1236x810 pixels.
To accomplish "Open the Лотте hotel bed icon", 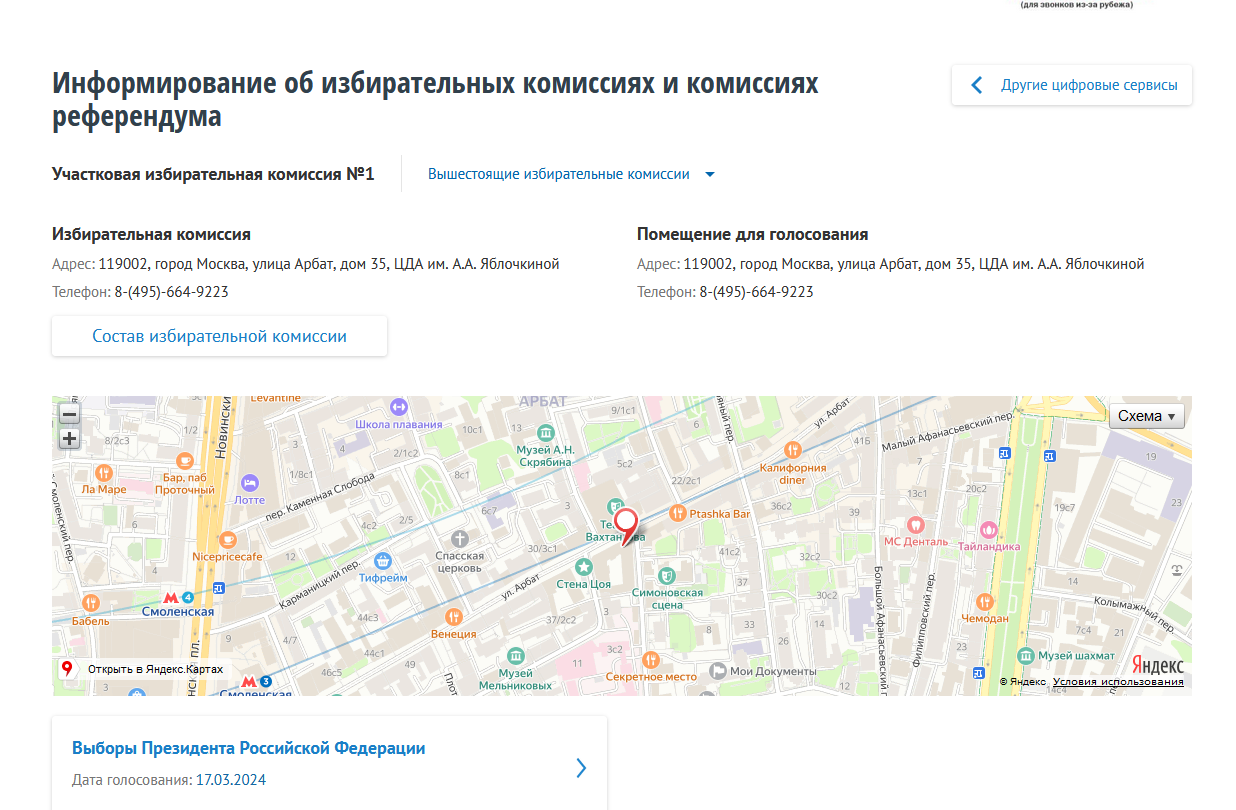I will 249,482.
